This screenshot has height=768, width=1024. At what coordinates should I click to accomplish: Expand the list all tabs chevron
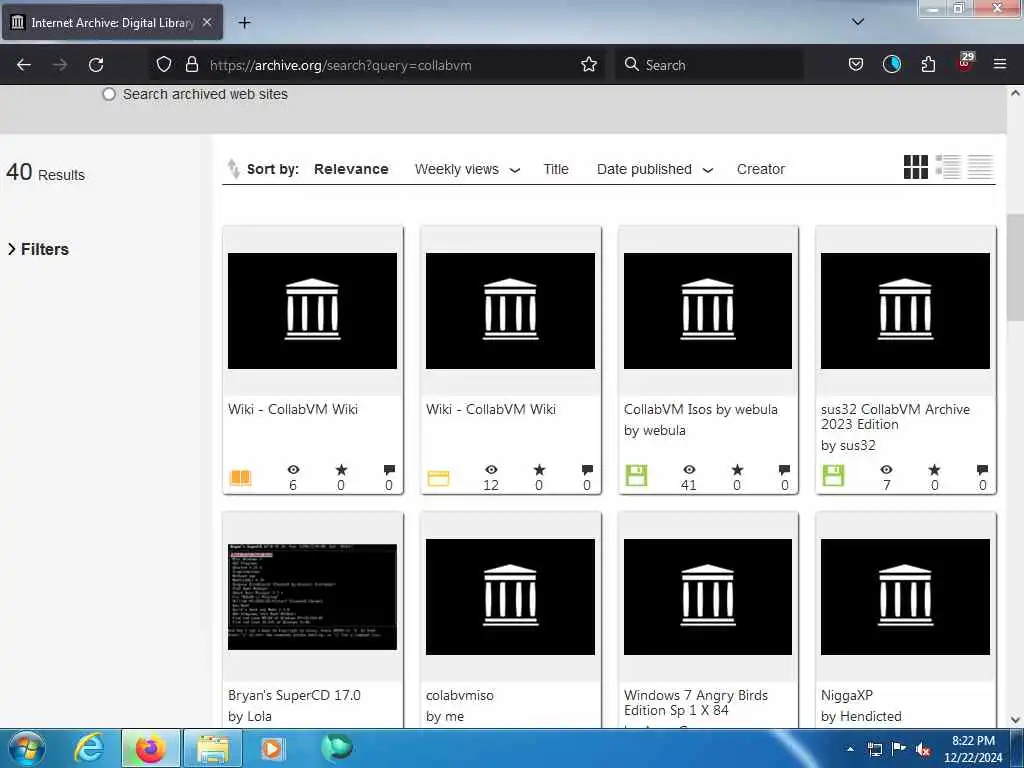[x=858, y=22]
